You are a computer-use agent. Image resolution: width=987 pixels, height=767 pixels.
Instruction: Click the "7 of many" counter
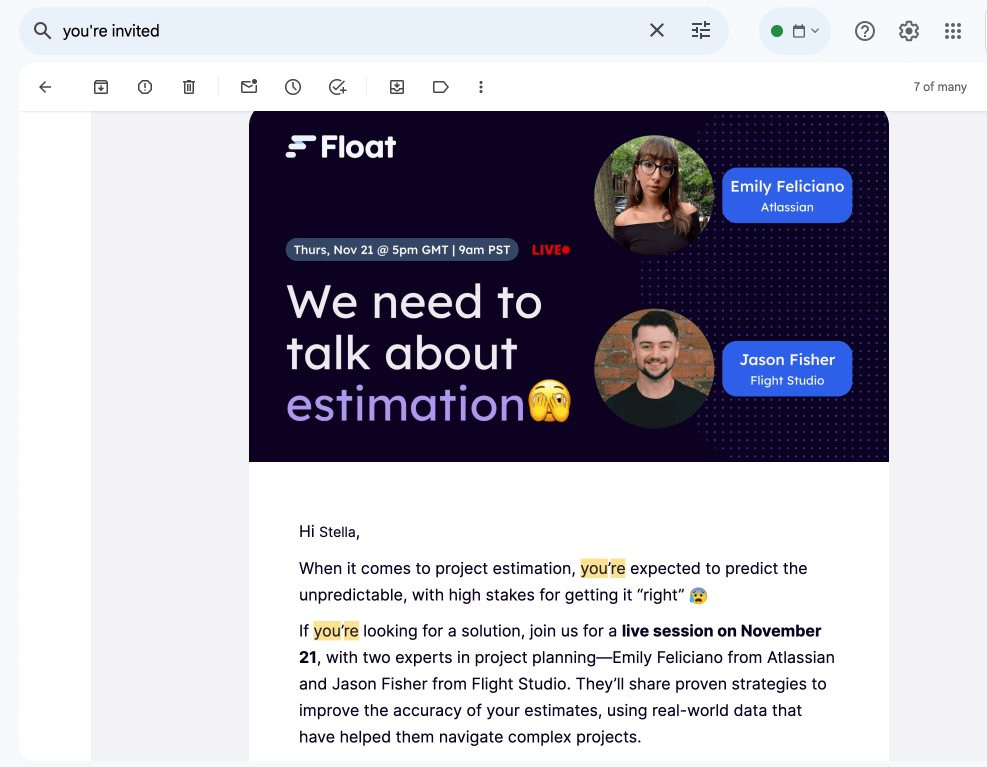coord(940,87)
